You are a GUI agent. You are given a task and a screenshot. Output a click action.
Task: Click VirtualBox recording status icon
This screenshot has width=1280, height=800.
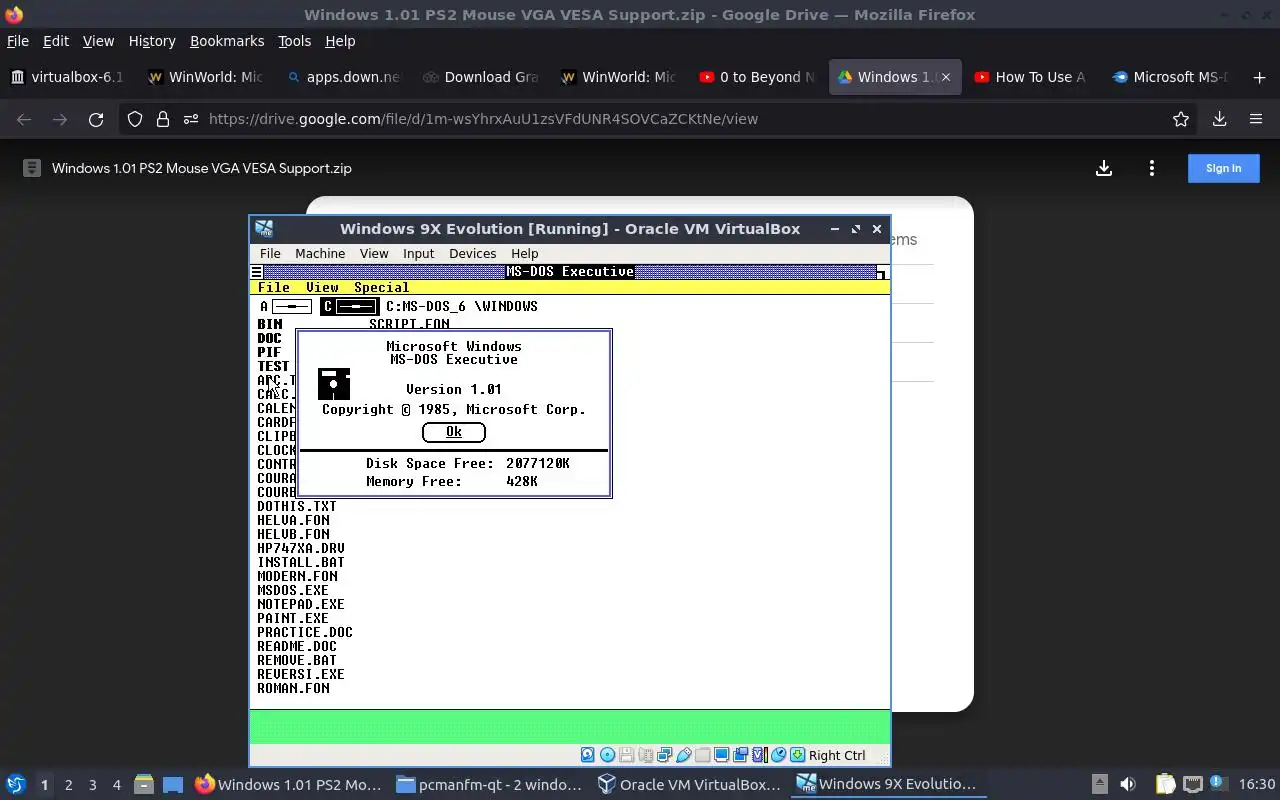[x=740, y=755]
